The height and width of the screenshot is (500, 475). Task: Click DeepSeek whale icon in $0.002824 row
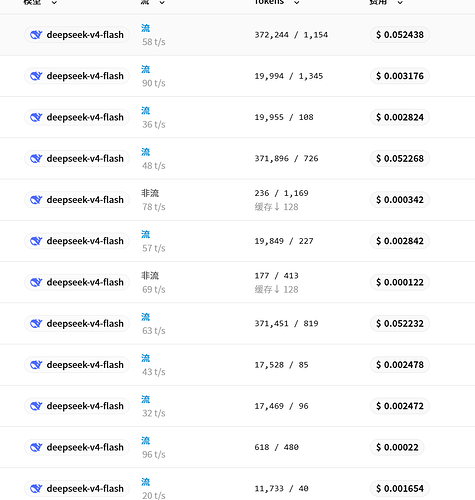(x=36, y=117)
